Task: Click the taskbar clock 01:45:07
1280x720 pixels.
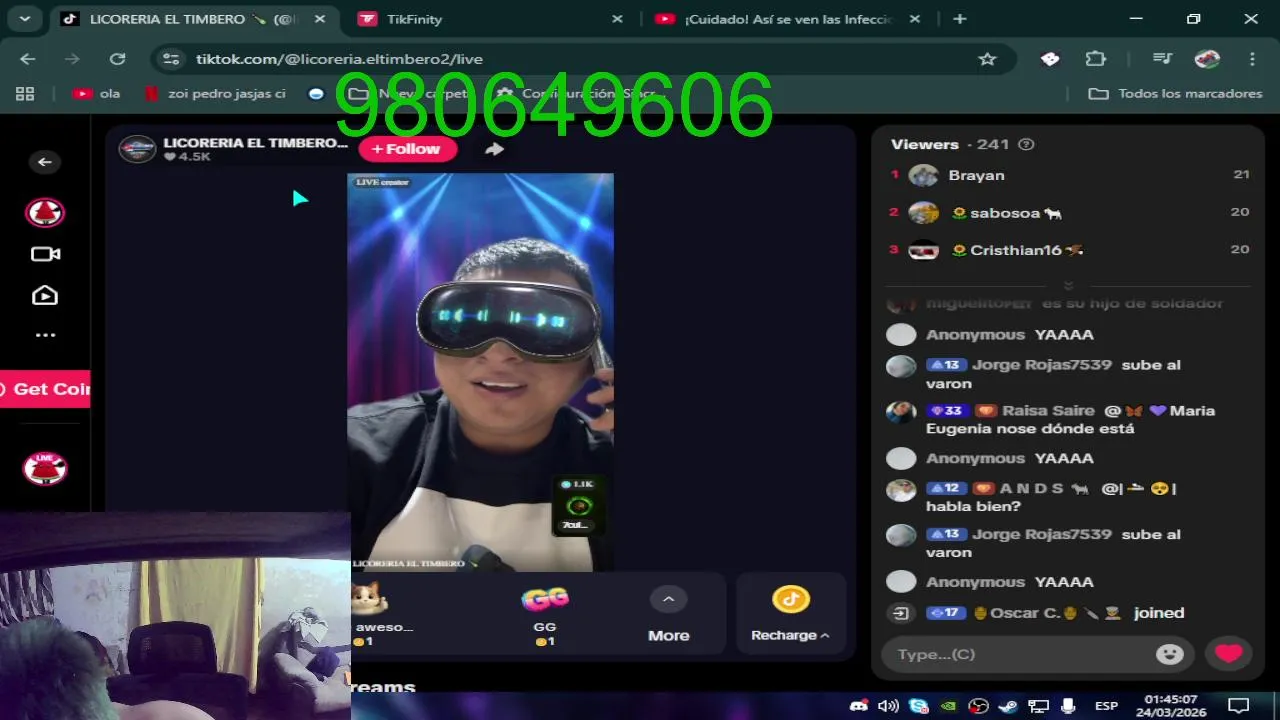Action: [x=1171, y=699]
